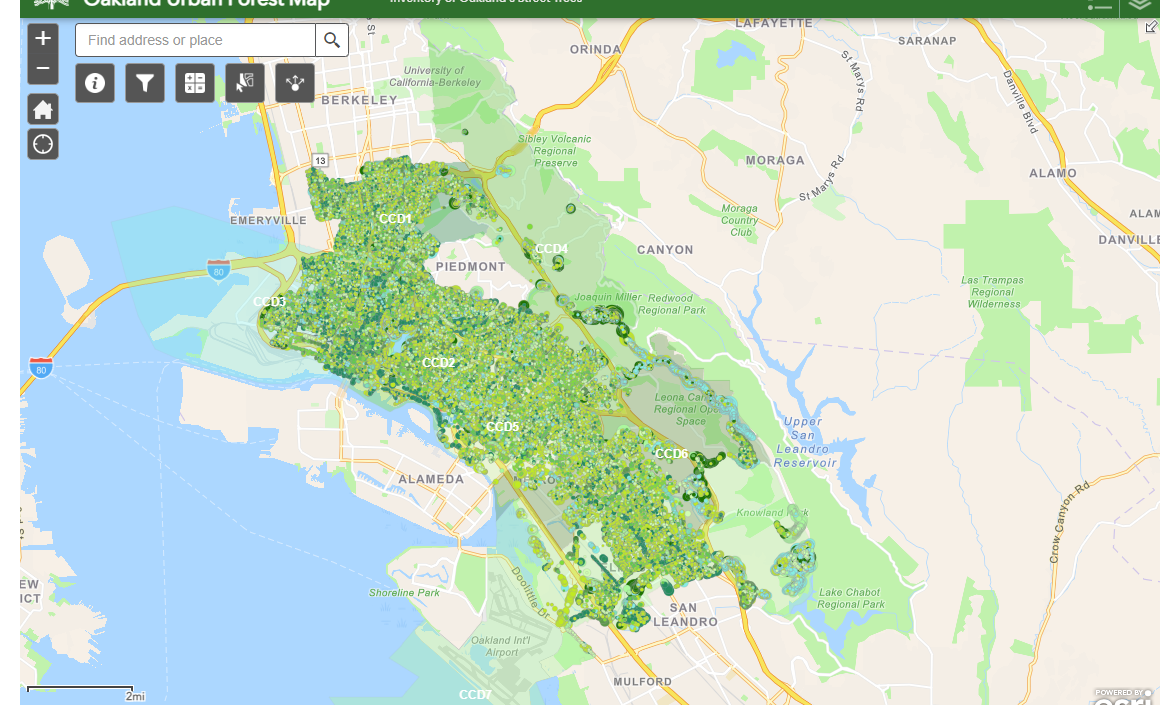Image resolution: width=1176 pixels, height=705 pixels.
Task: Click the Shoreline Park label
Action: coord(404,592)
